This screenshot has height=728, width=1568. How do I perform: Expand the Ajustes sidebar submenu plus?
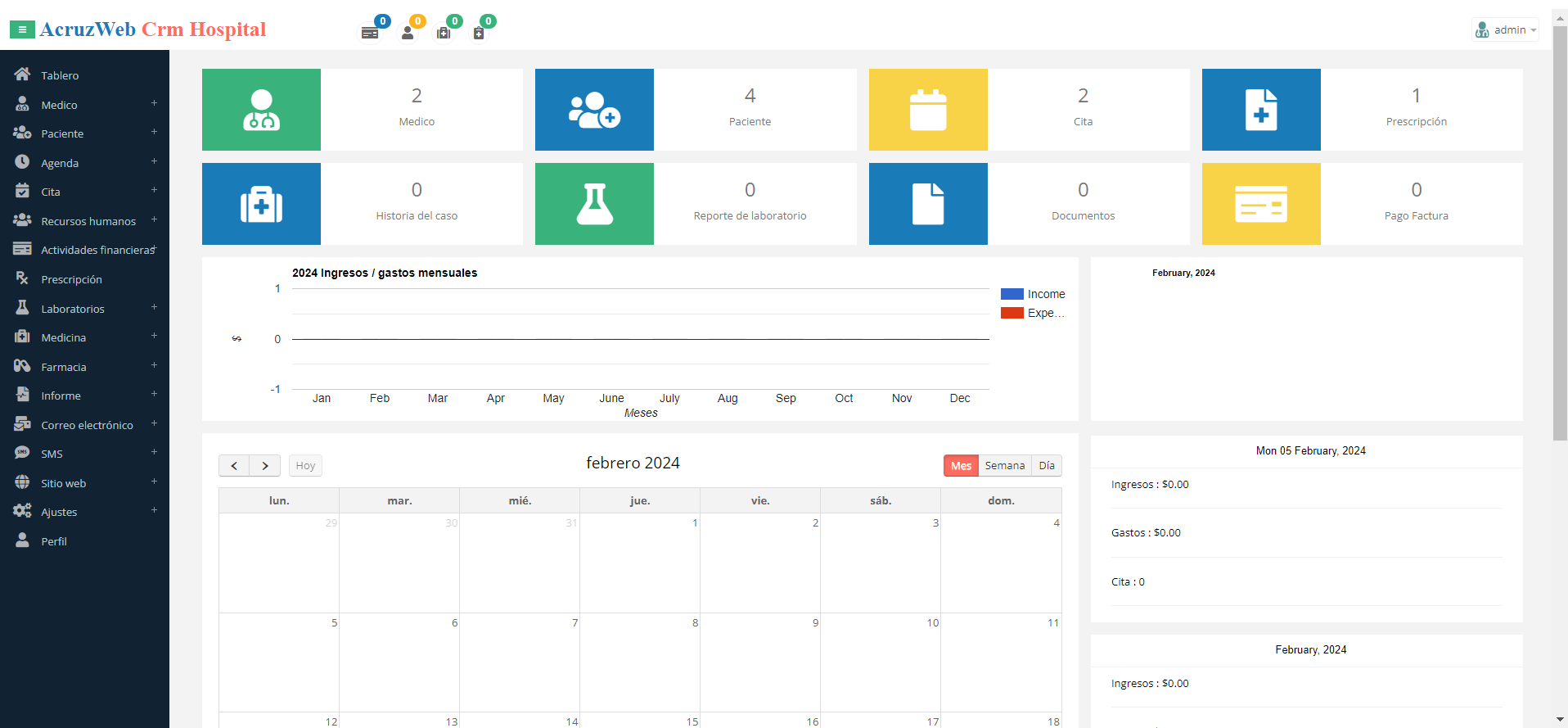click(x=154, y=510)
